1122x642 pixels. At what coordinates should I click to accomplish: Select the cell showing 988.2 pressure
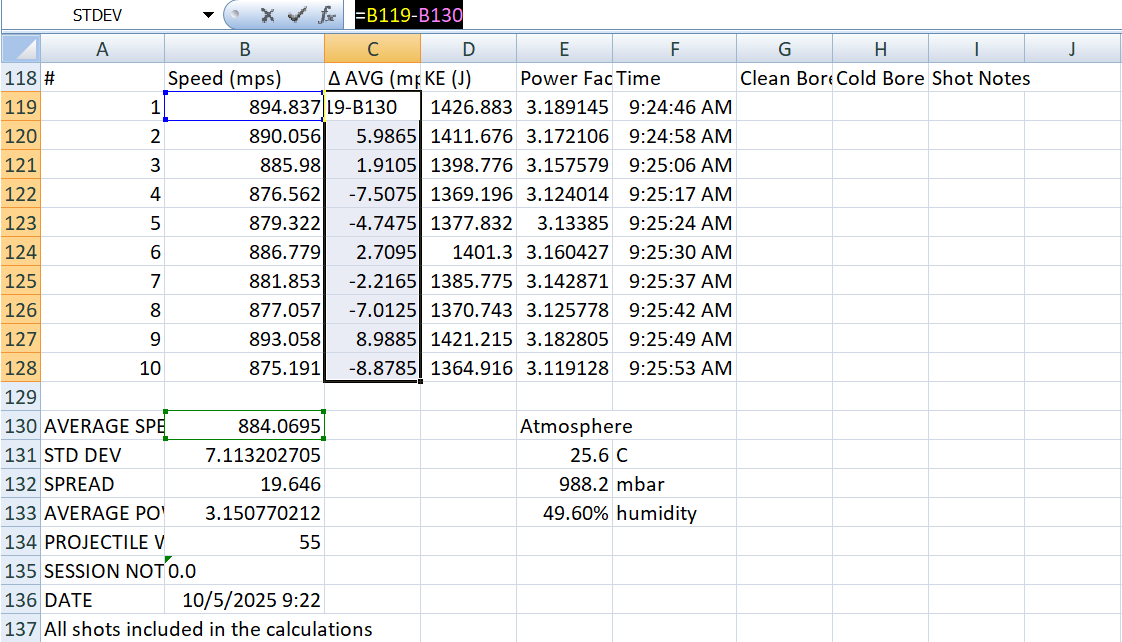coord(564,484)
